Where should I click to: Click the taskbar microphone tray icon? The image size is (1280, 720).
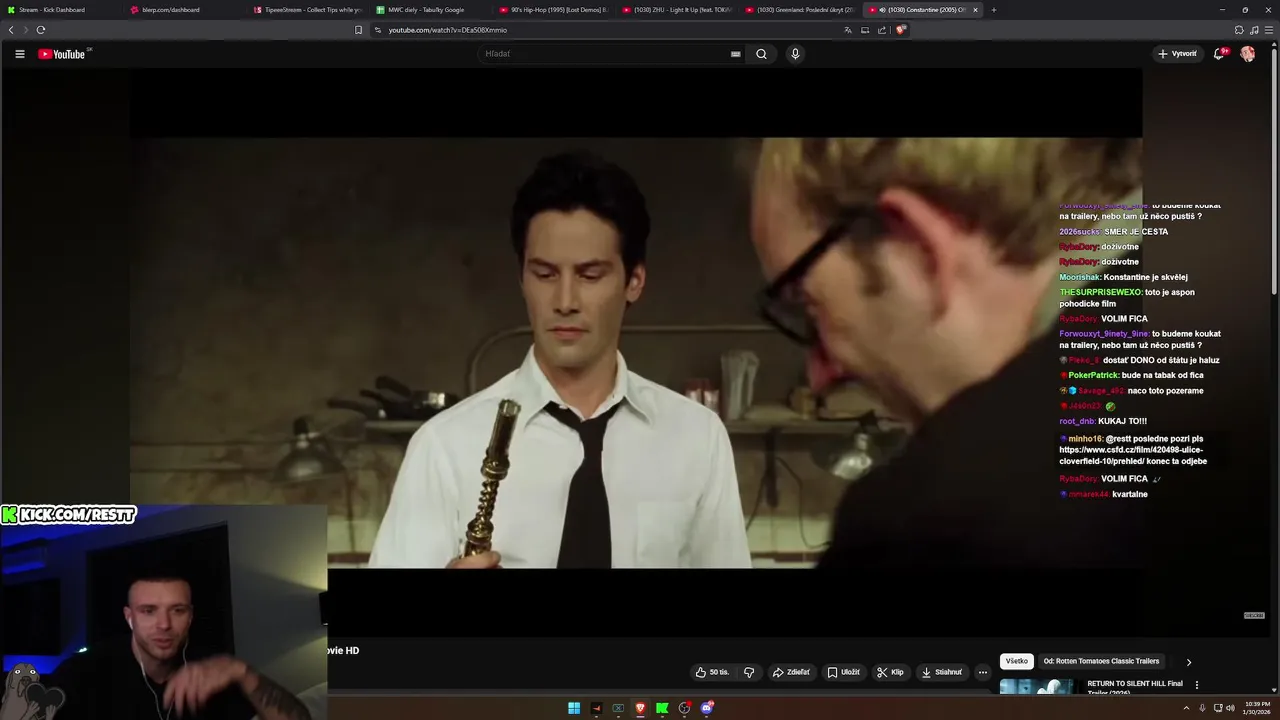coord(1202,708)
